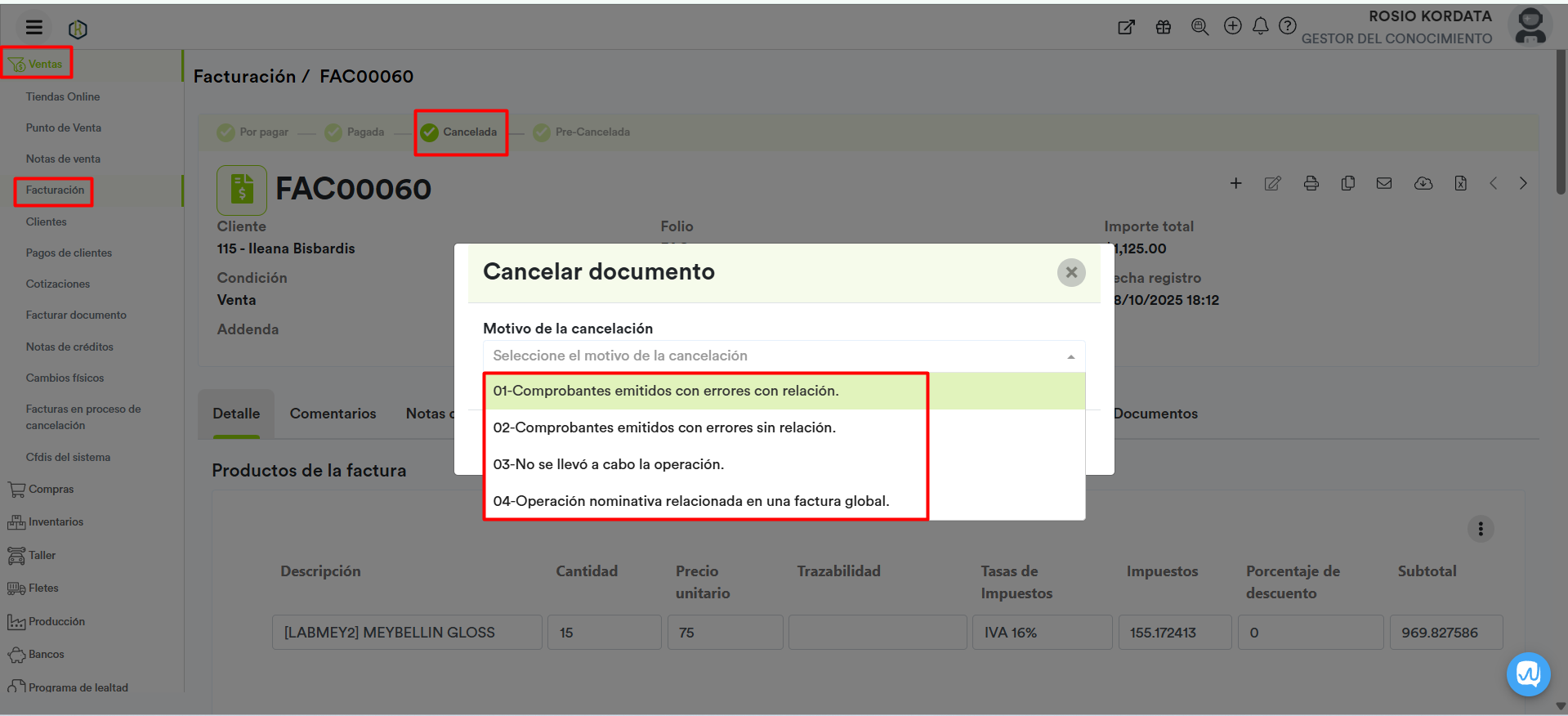
Task: Pick 04-Operación nominativa relacionada en factura global
Action: (x=690, y=501)
